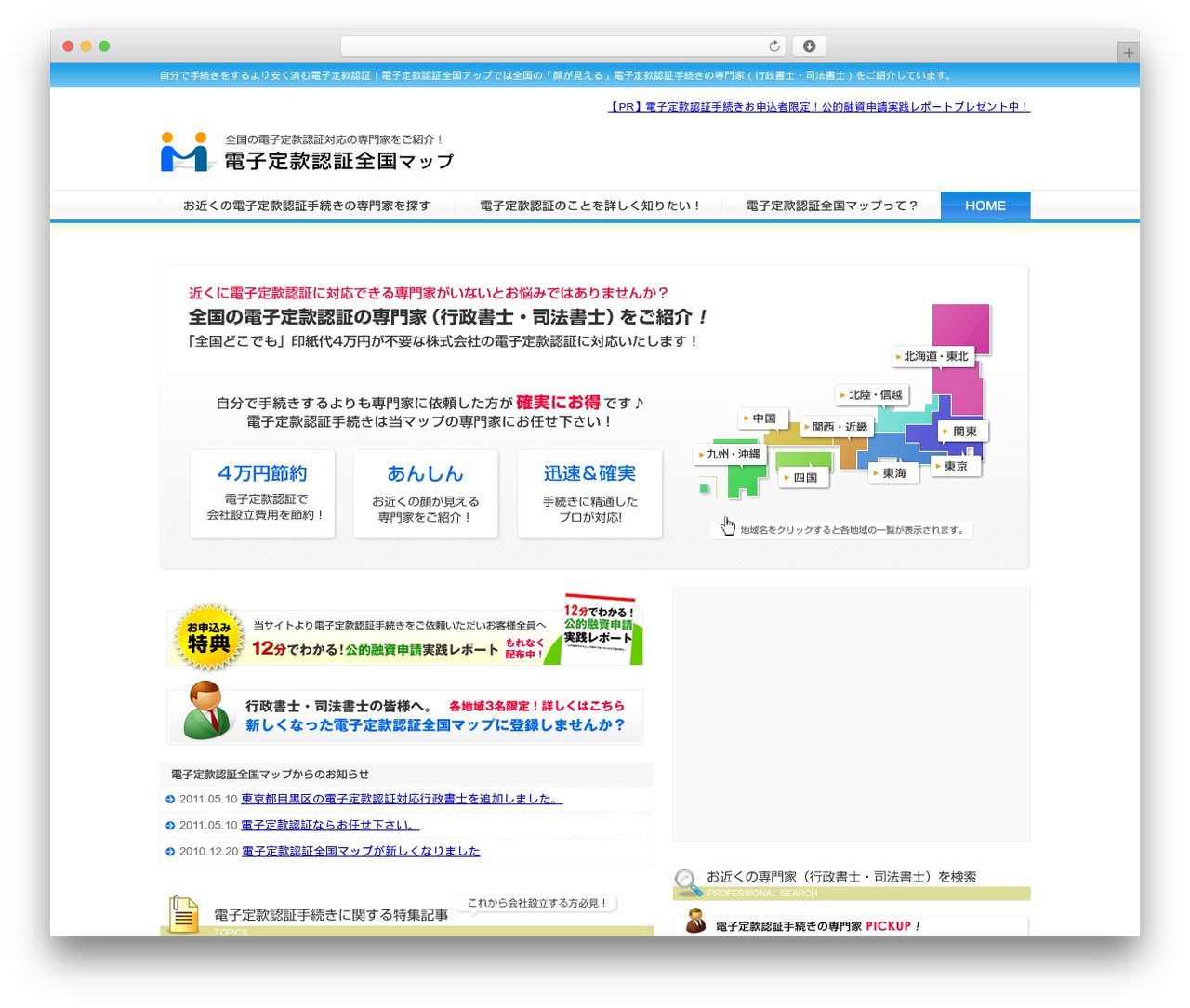Click お近くの専門家を検索 heading
Screen dimensions: 1190x1008
pyautogui.click(x=841, y=876)
